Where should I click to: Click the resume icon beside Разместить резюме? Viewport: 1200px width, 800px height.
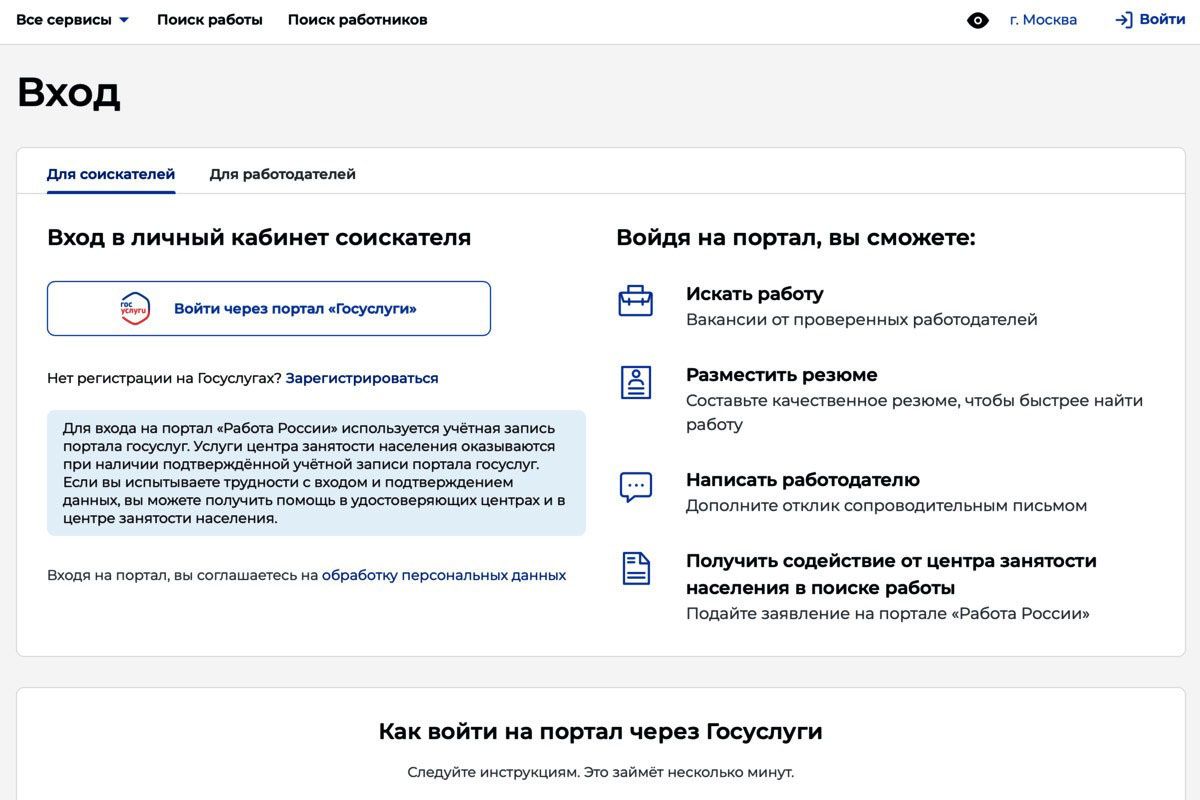pos(635,382)
